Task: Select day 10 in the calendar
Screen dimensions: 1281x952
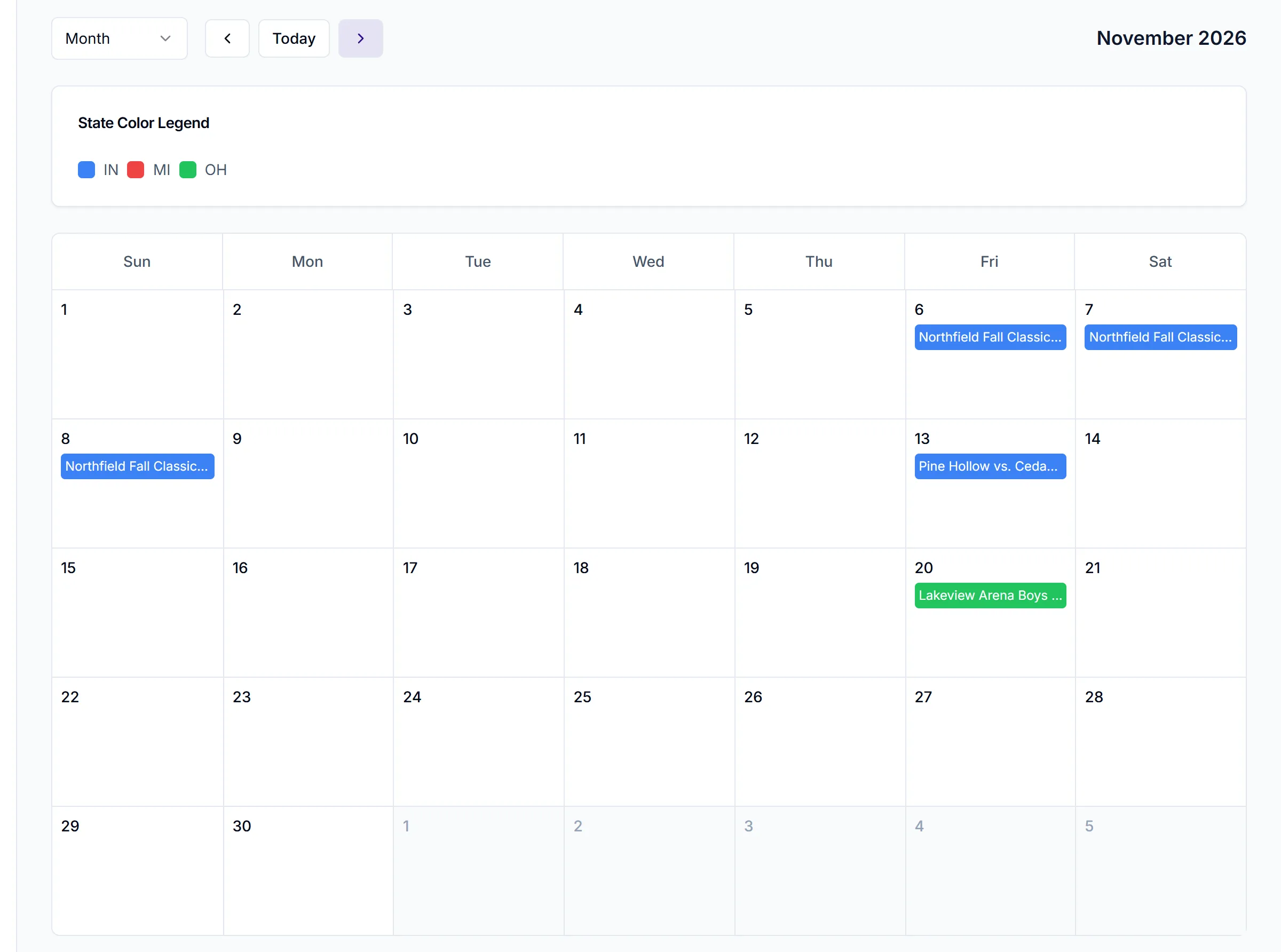Action: tap(478, 483)
